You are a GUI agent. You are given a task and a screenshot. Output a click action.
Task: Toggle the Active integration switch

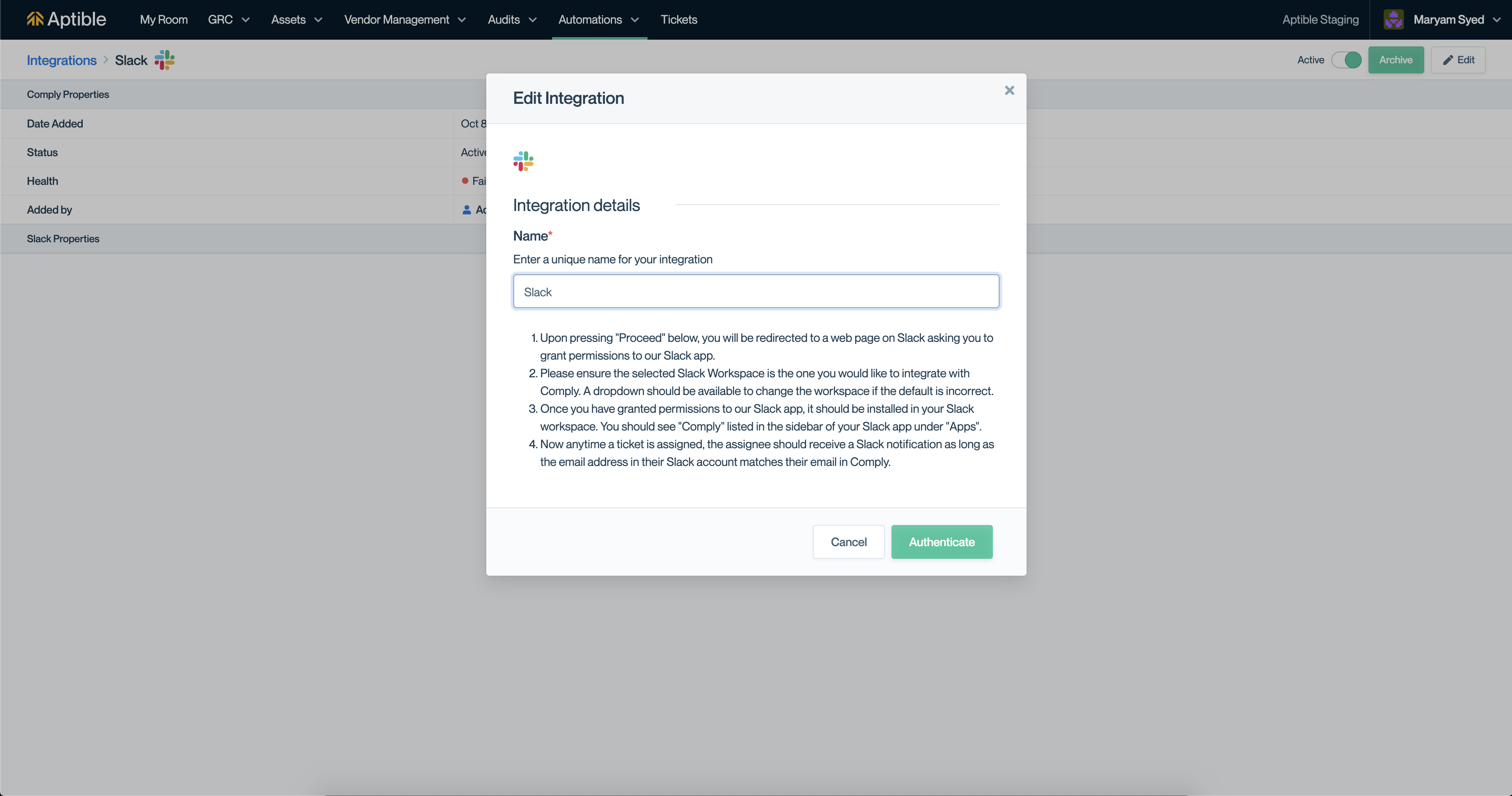tap(1346, 60)
